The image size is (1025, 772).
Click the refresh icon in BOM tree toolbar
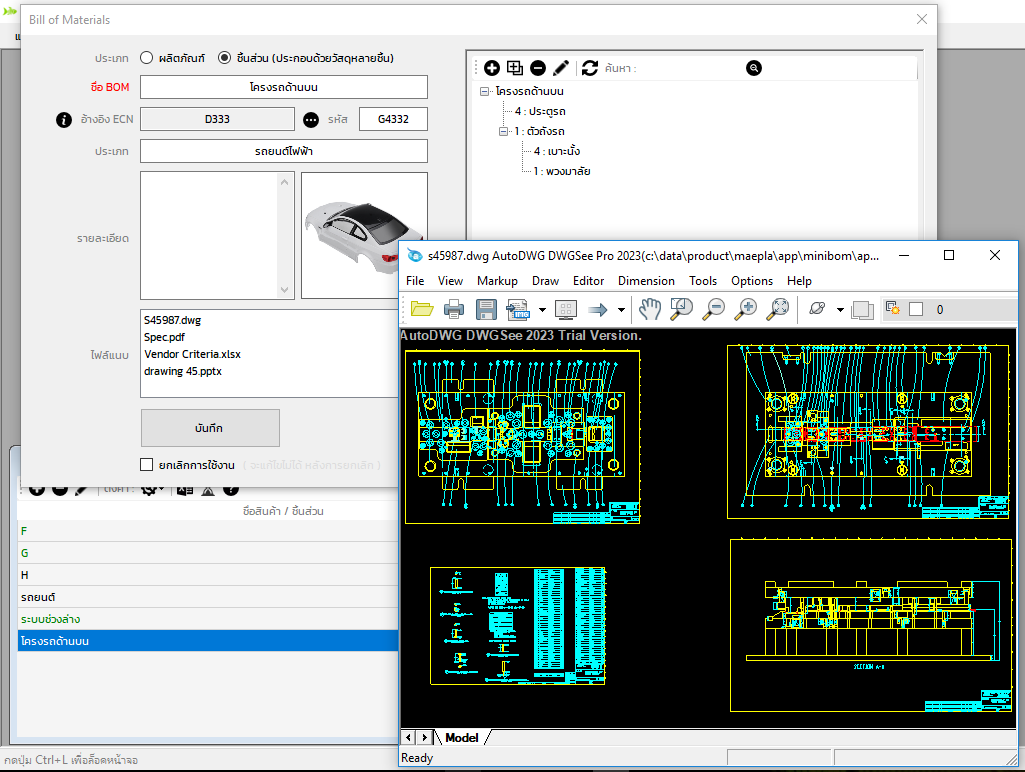(x=590, y=68)
